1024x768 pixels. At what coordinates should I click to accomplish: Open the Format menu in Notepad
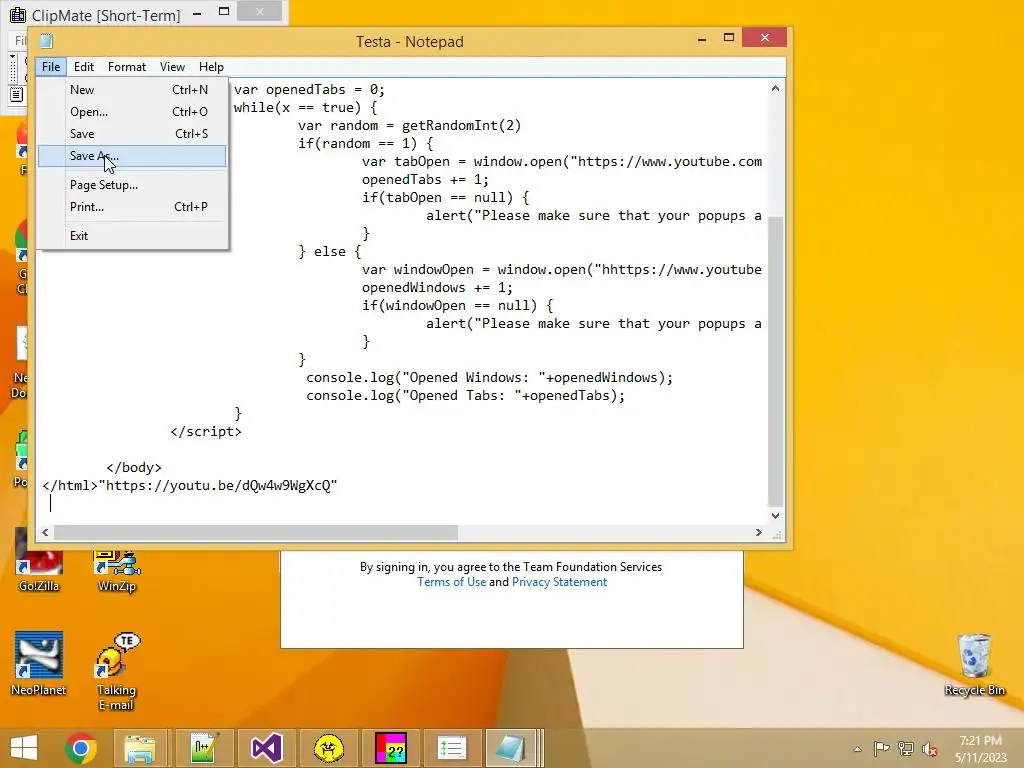(127, 67)
